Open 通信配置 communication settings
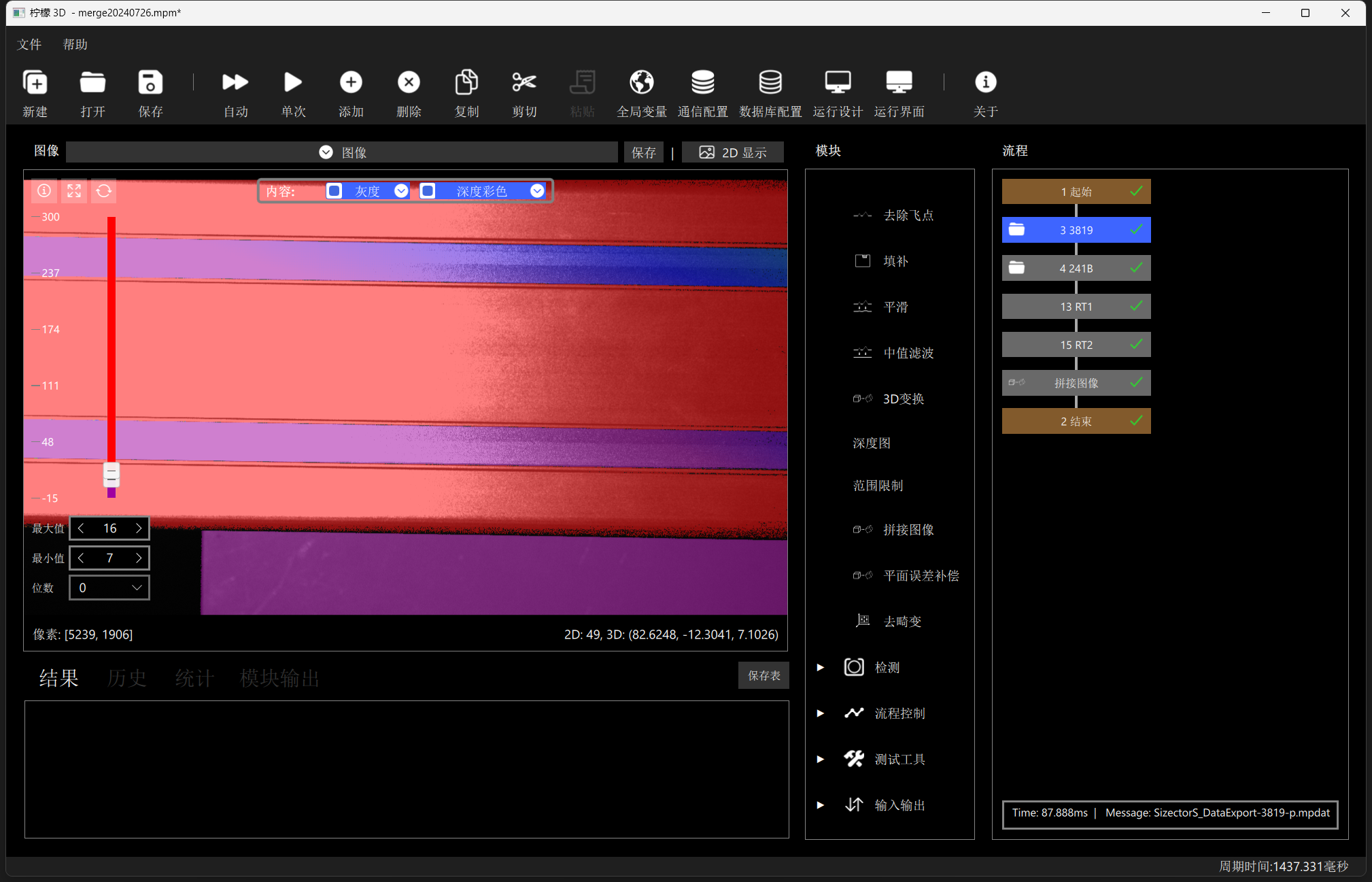 coord(702,82)
